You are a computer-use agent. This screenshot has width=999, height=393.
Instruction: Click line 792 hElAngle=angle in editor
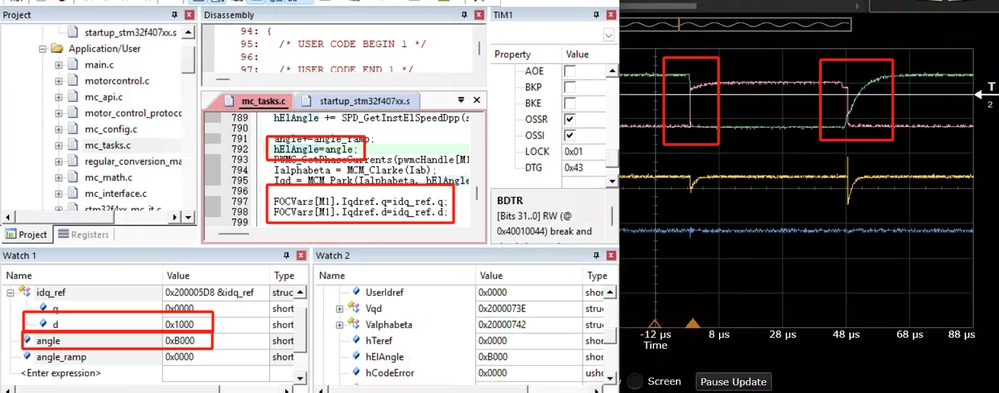[x=314, y=149]
